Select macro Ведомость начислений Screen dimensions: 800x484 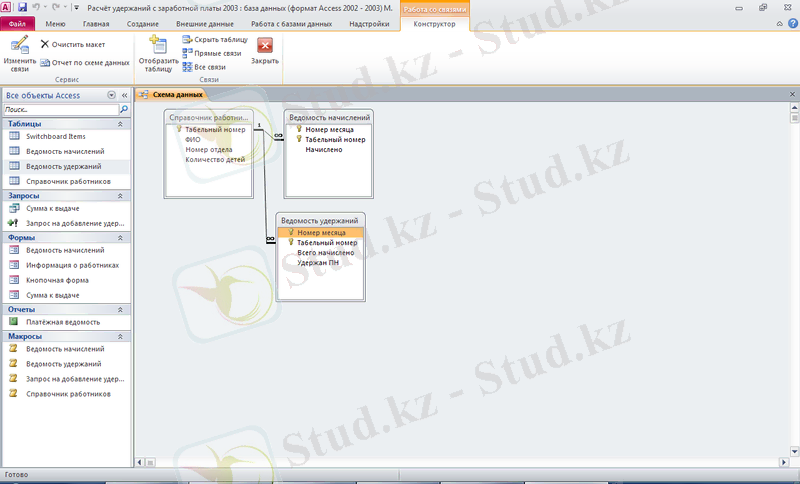[66, 349]
